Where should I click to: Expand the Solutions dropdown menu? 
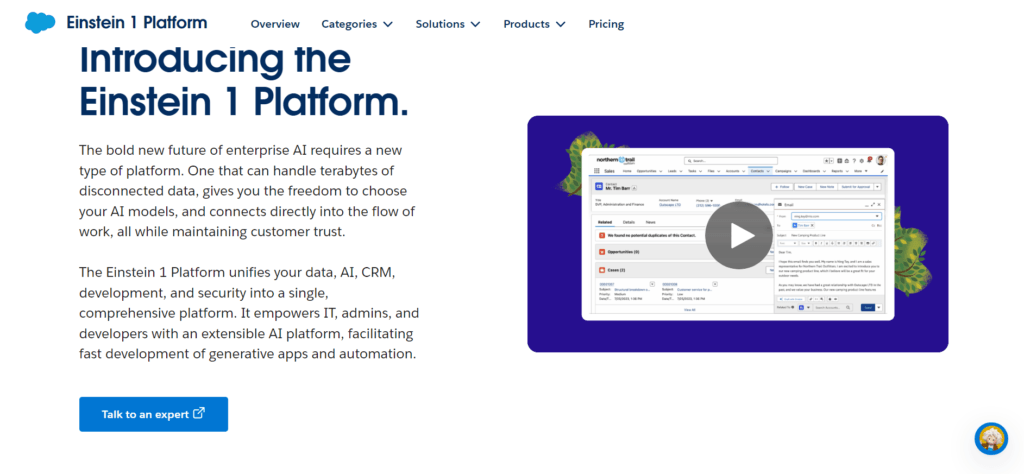[448, 24]
